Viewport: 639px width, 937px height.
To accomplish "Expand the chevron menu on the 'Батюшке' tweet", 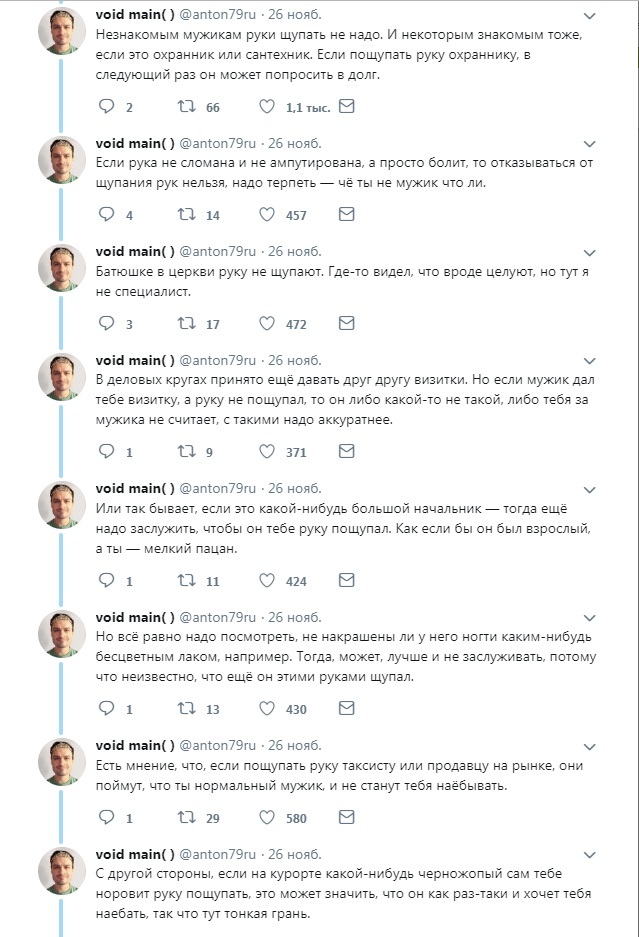I will (x=589, y=252).
